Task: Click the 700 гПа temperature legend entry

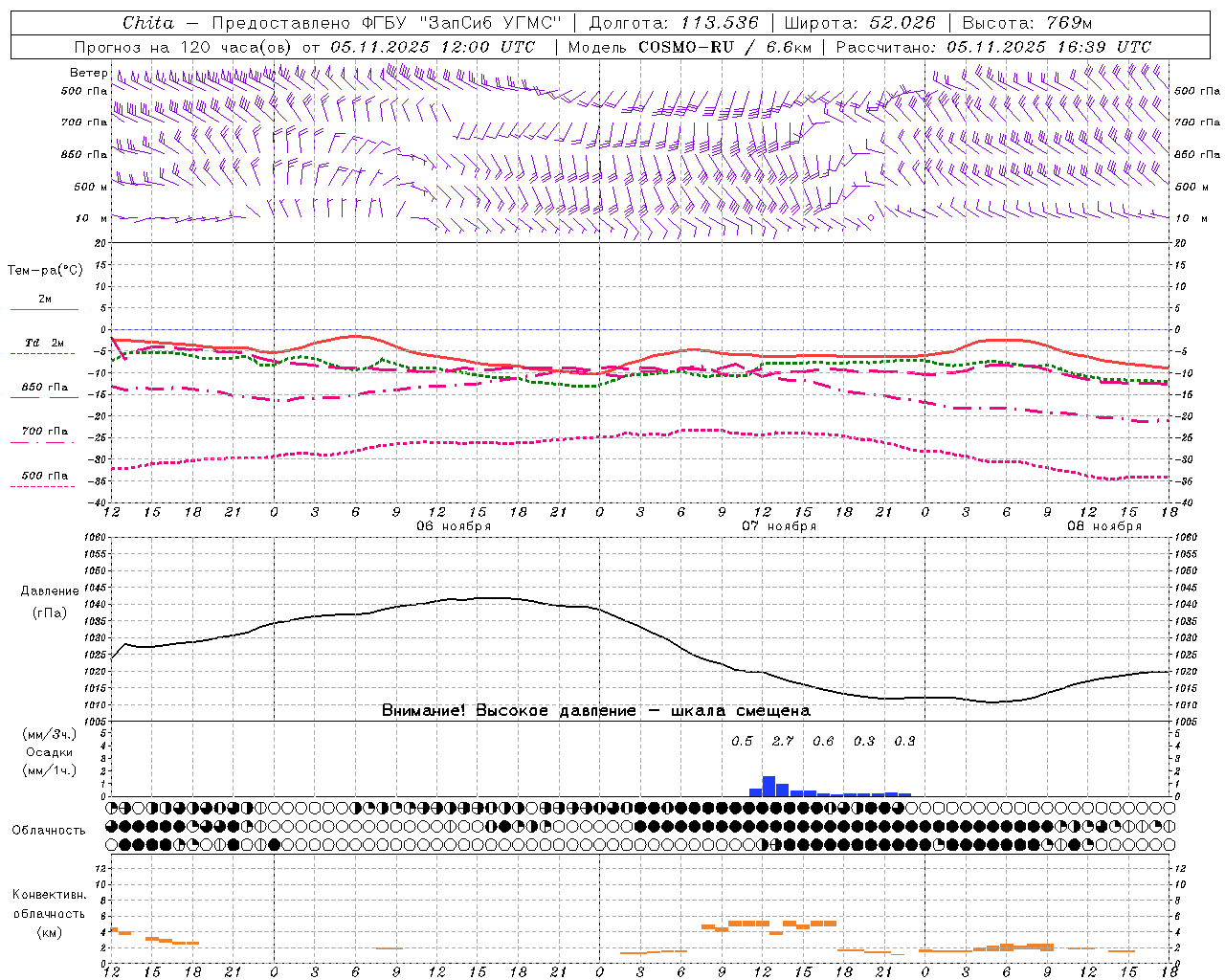Action: pos(45,432)
